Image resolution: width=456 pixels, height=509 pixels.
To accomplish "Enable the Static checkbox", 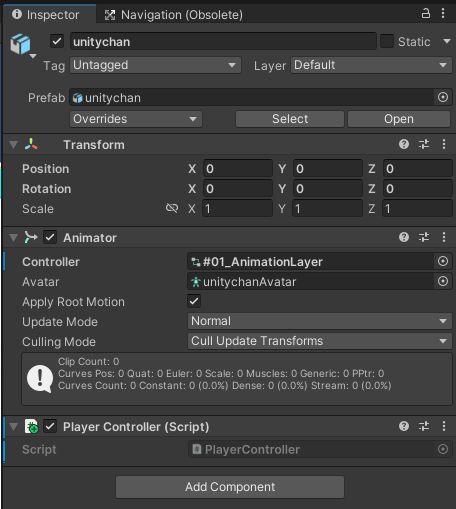I will coord(387,41).
